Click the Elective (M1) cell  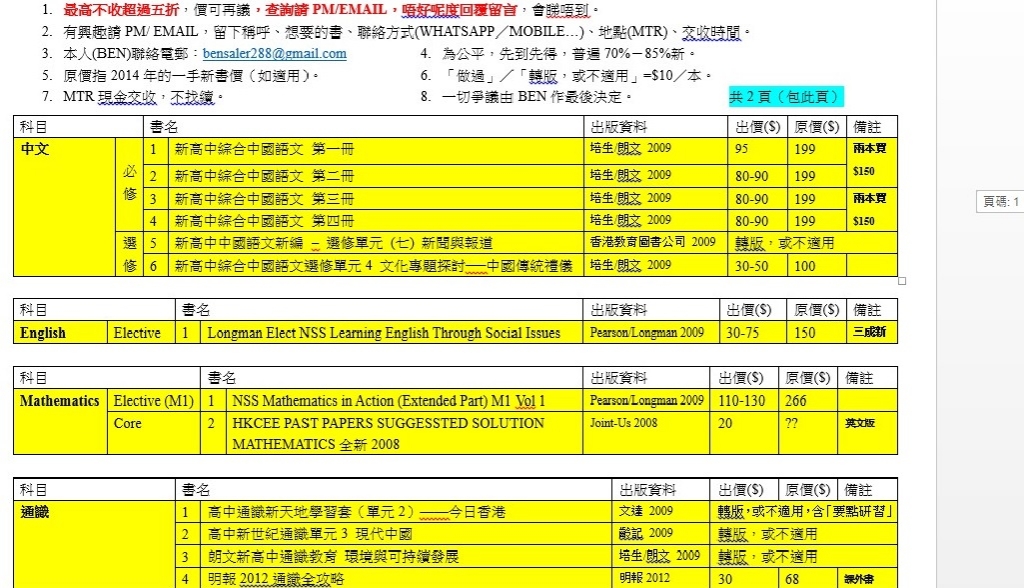[x=153, y=401]
